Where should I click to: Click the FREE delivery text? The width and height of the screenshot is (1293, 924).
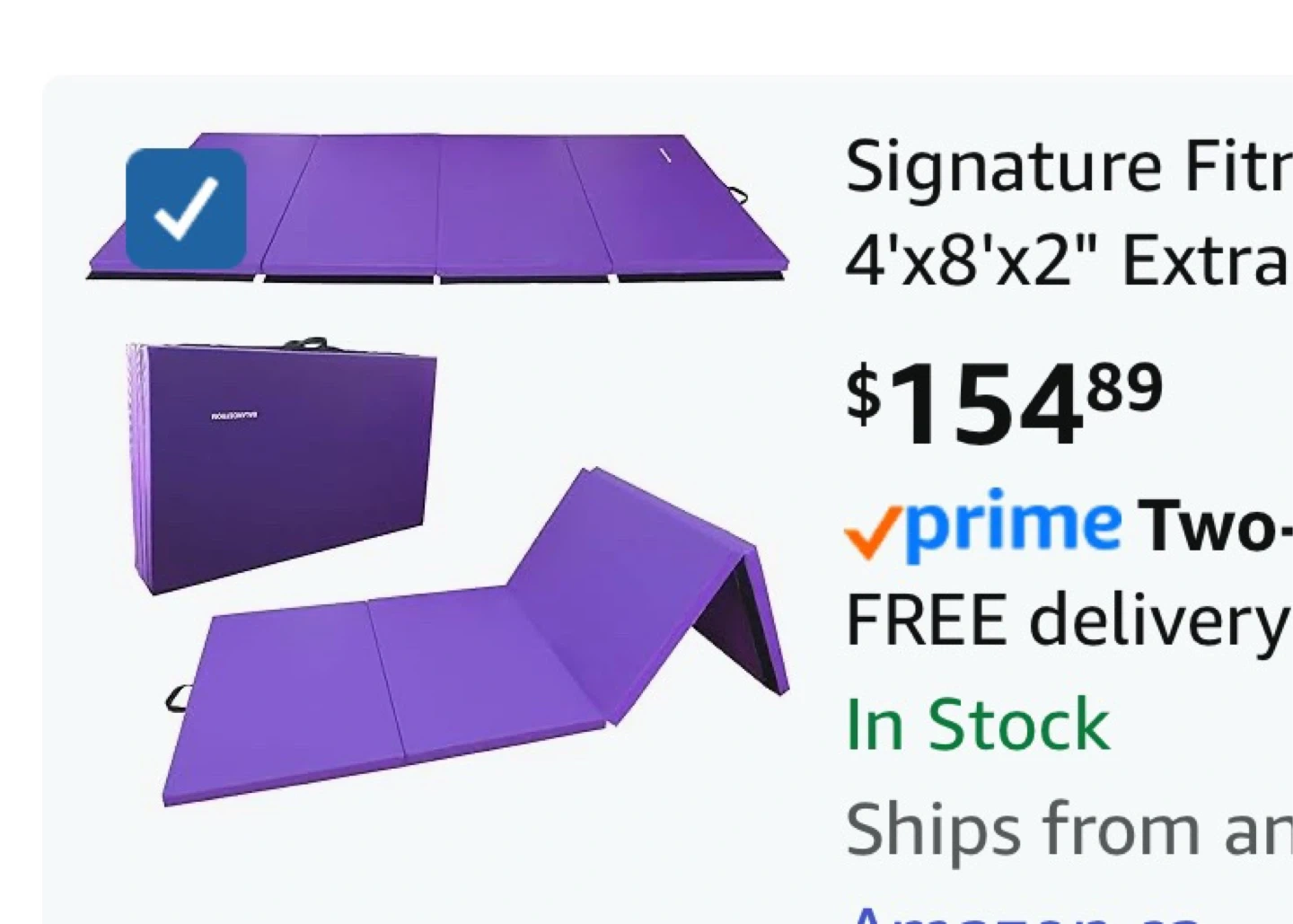pyautogui.click(x=1069, y=620)
